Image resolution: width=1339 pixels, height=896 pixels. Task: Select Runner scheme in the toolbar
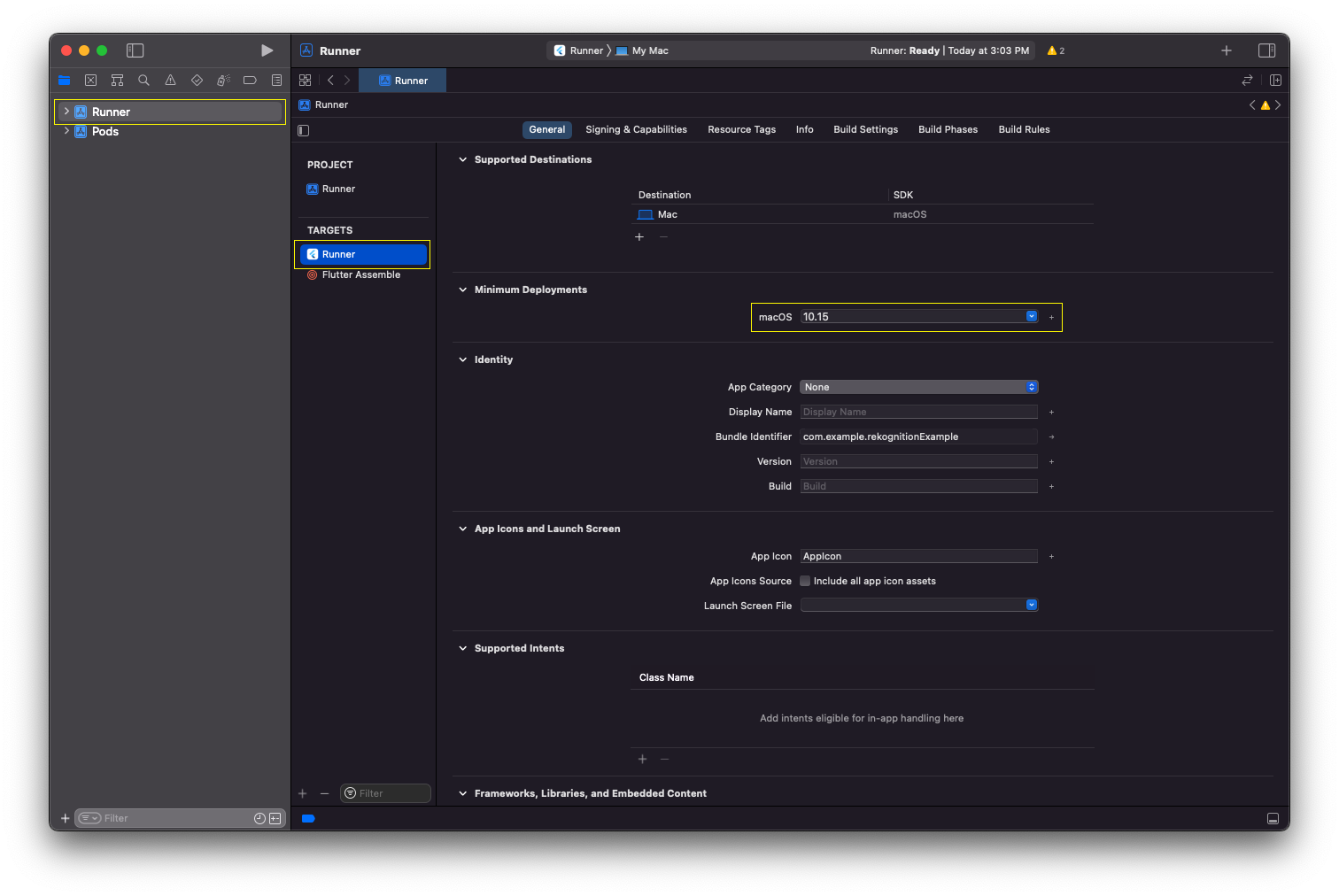tap(578, 50)
